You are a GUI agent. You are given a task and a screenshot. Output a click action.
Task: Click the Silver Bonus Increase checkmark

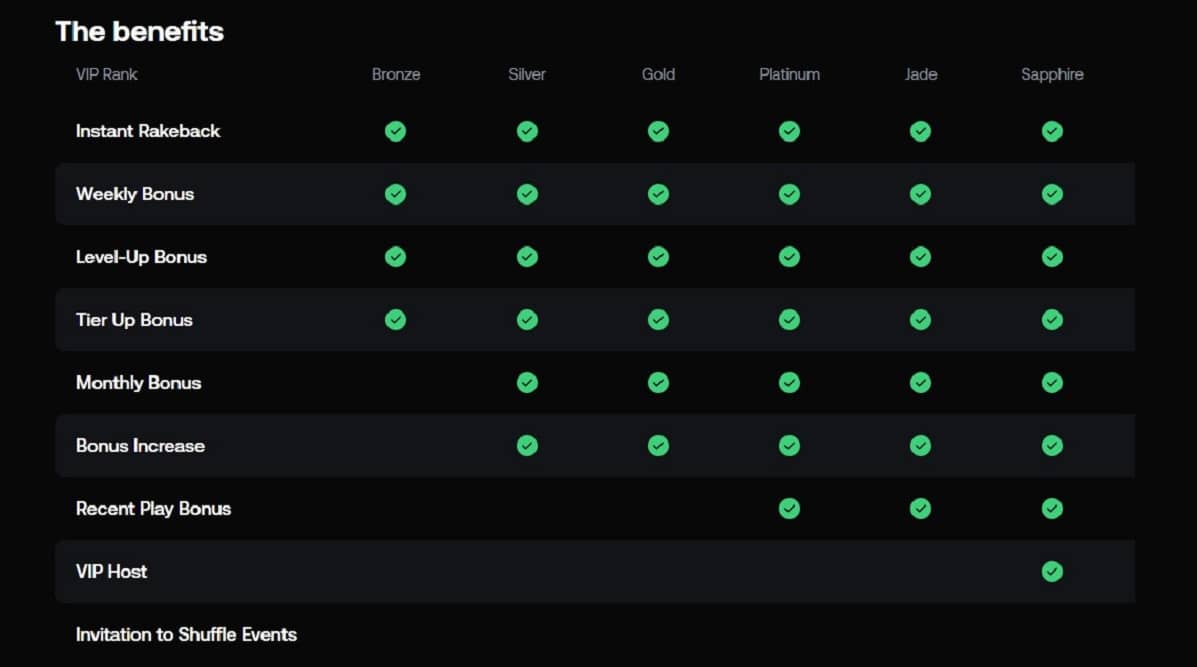[527, 445]
